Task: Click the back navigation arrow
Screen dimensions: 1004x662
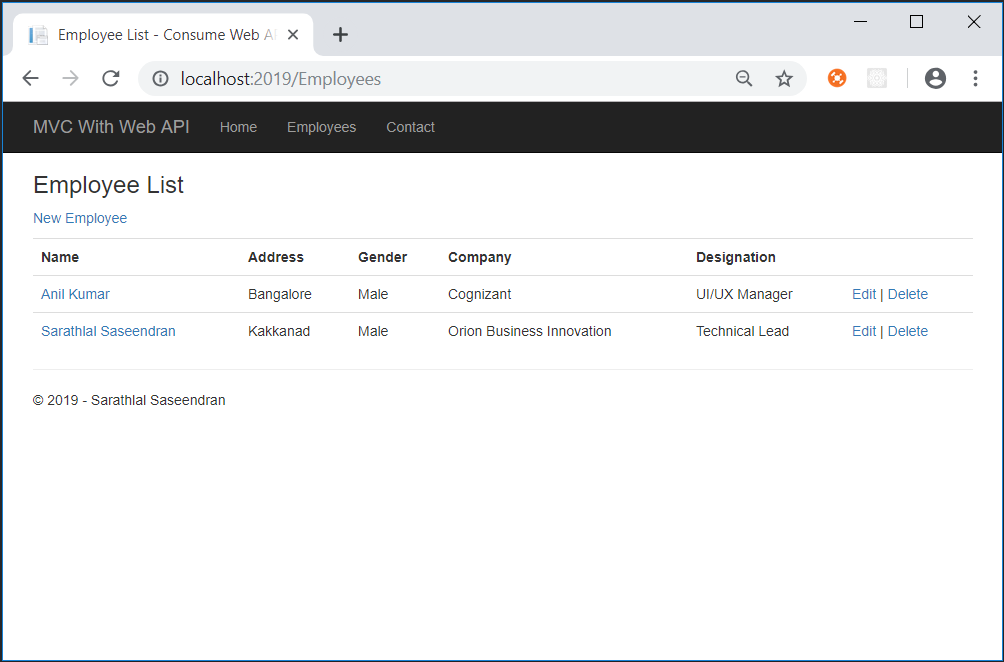Action: (30, 78)
